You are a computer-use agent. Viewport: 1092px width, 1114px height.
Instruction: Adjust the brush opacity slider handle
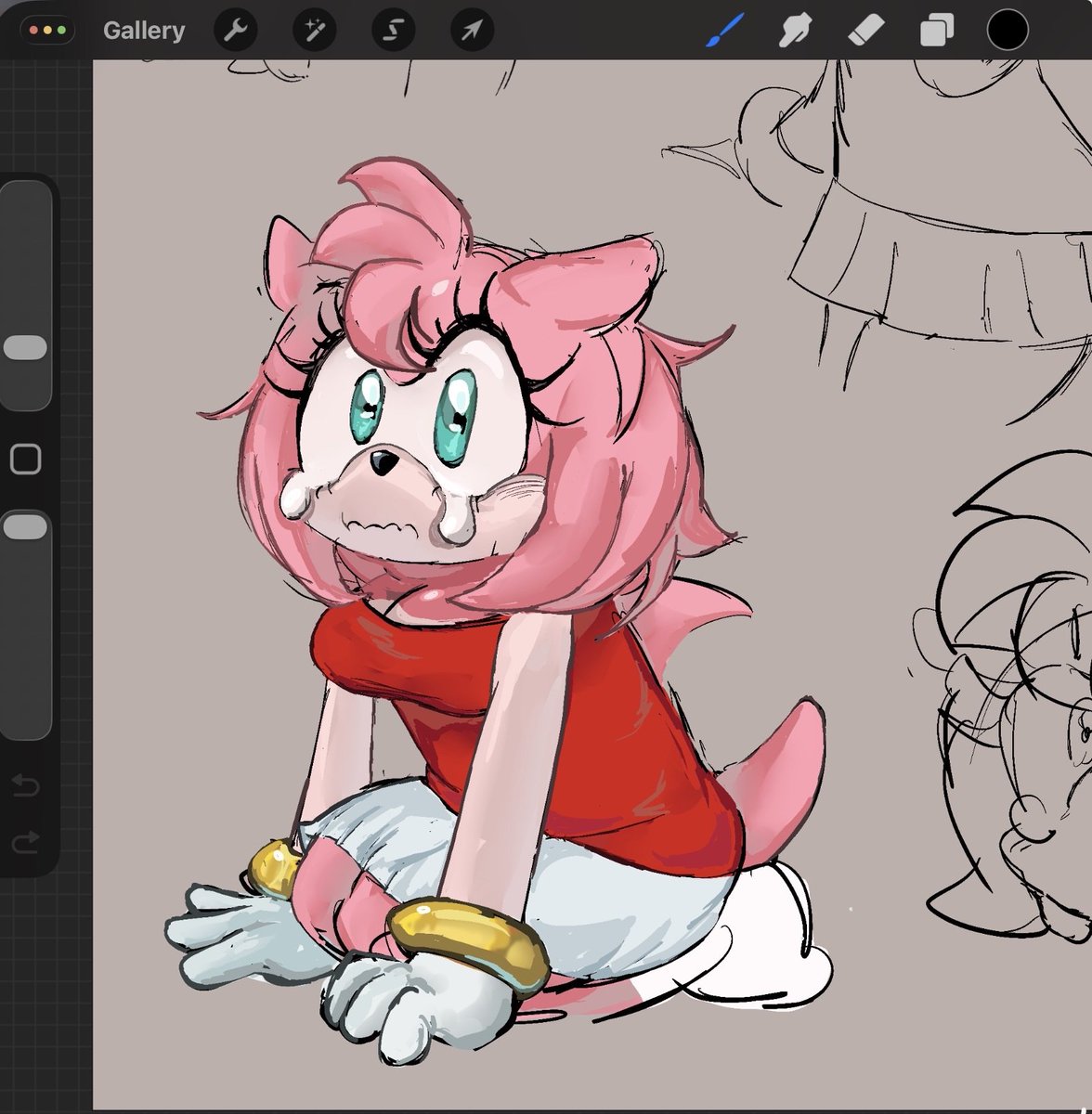point(25,526)
